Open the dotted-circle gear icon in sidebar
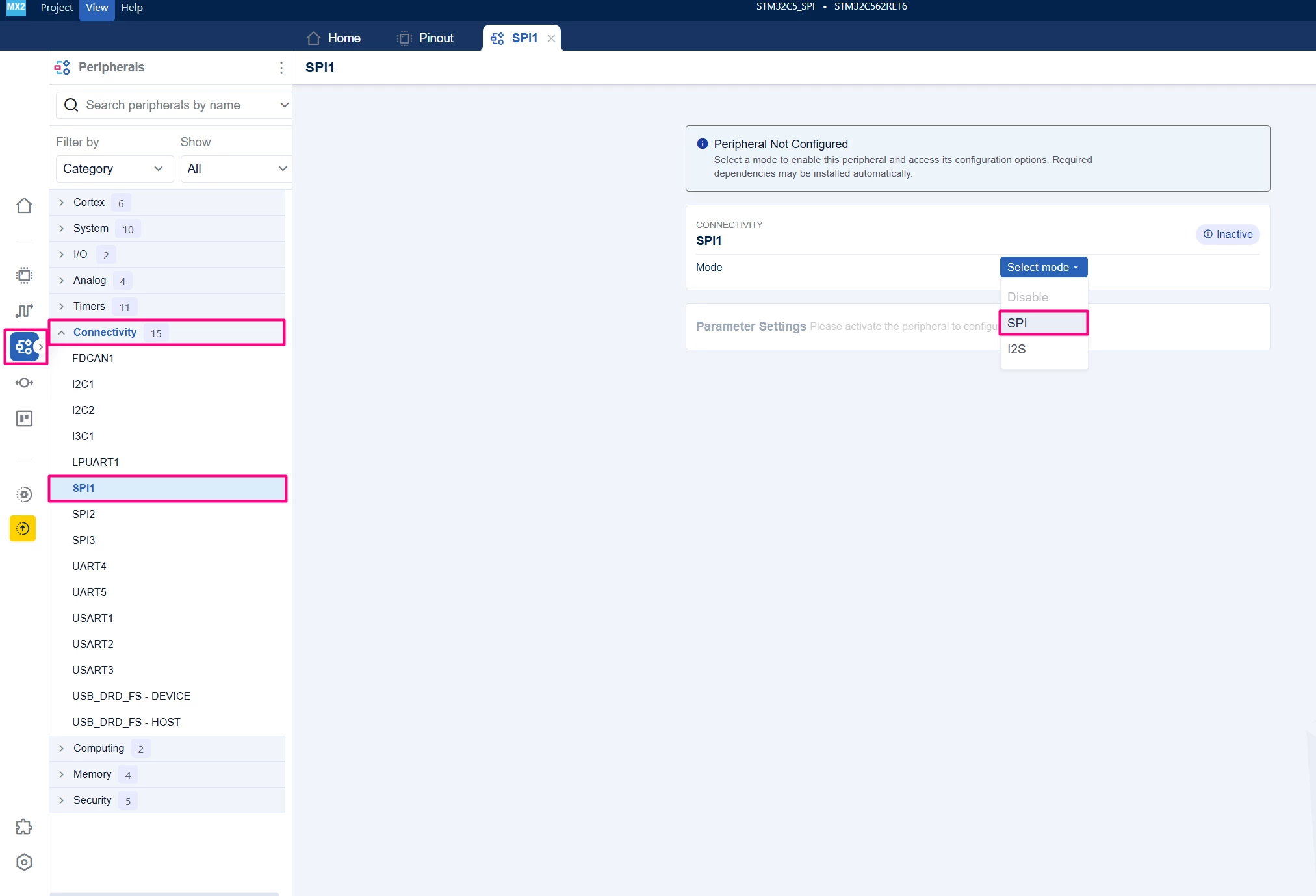 point(24,494)
